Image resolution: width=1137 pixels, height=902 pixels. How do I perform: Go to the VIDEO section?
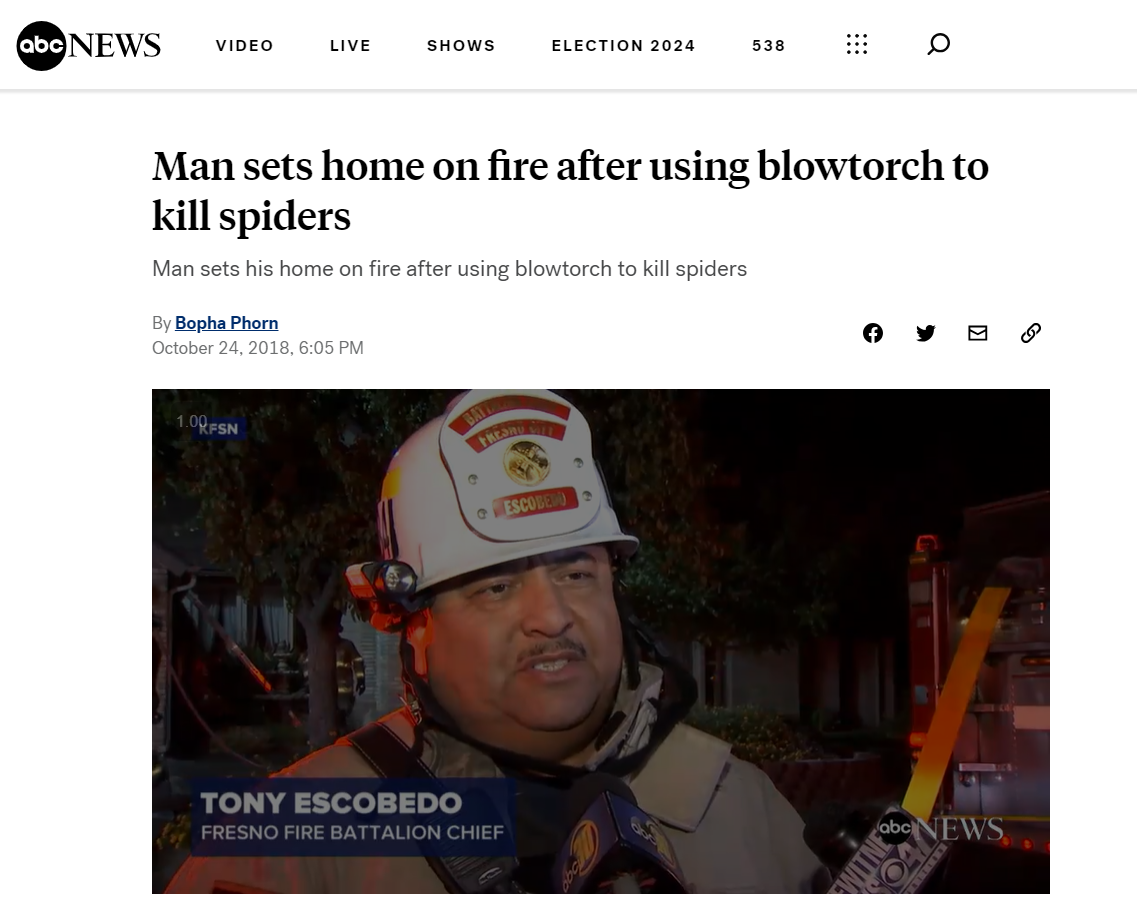[245, 46]
